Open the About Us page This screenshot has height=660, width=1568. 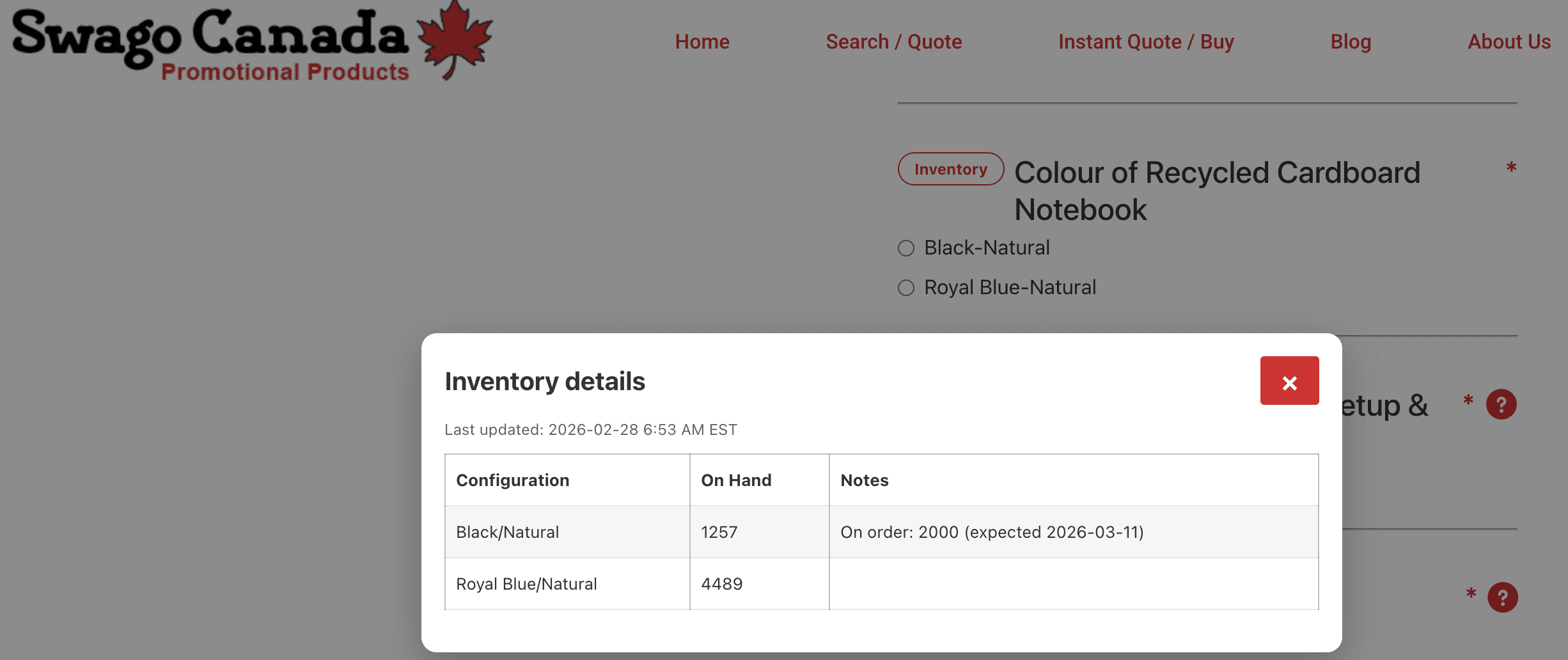point(1509,42)
